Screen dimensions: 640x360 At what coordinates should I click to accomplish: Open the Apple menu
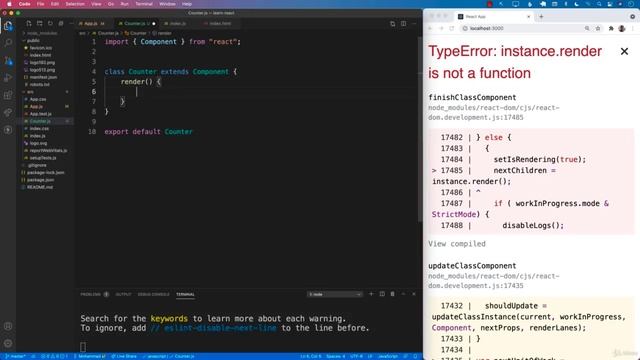click(9, 4)
